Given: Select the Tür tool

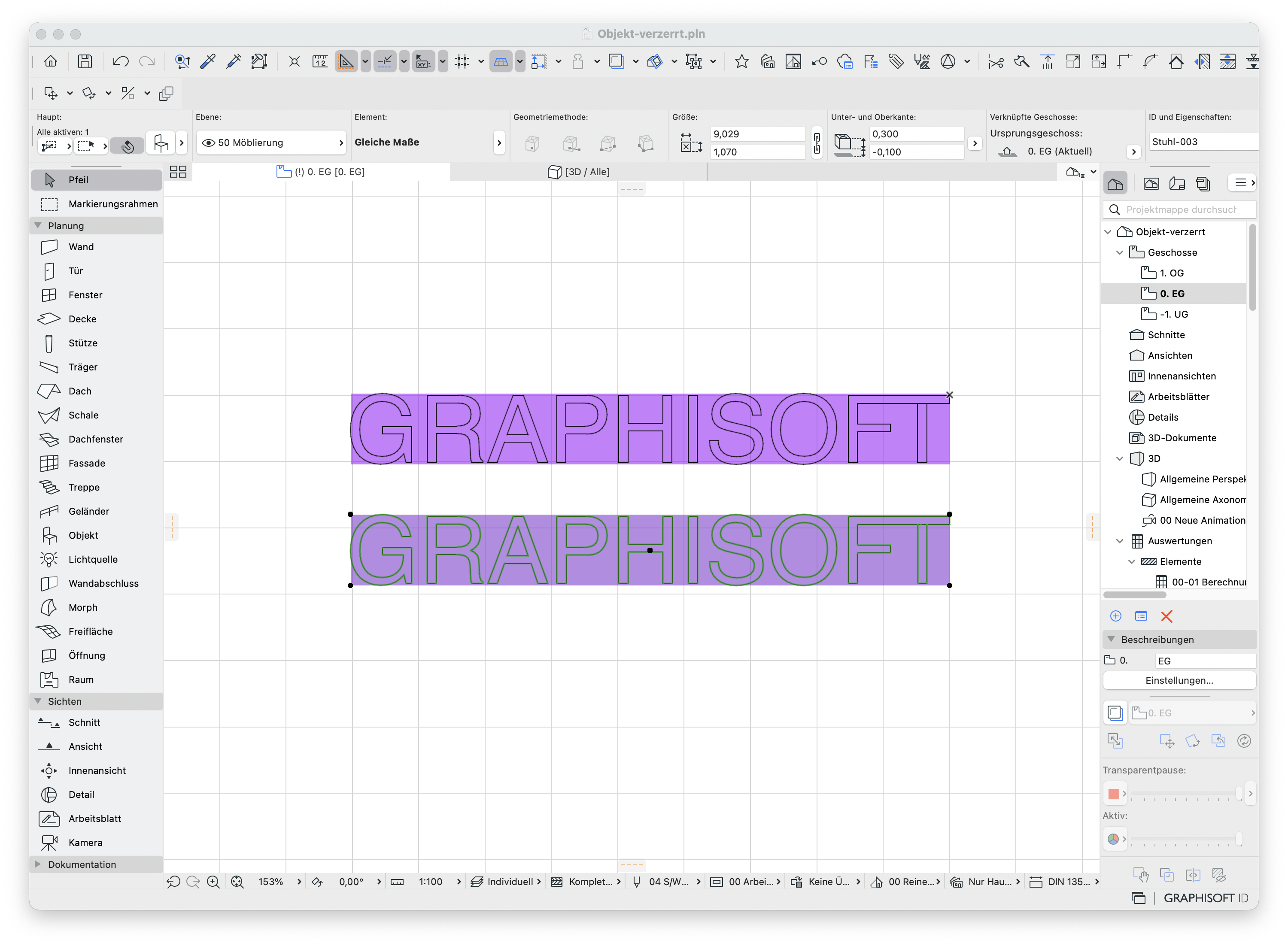Looking at the screenshot, I should click(96, 271).
